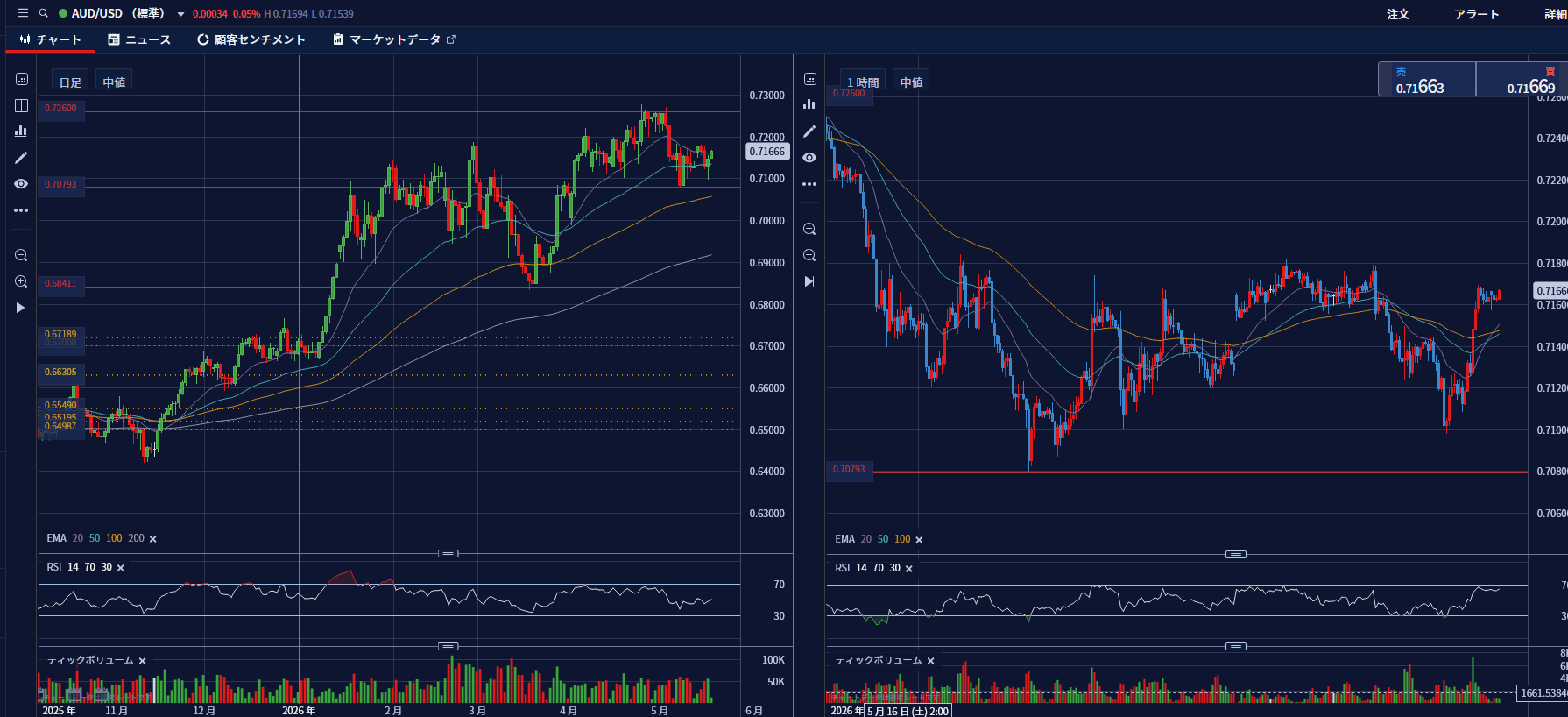Switch to the チャート tab
Image resolution: width=1568 pixels, height=717 pixels.
(x=50, y=39)
